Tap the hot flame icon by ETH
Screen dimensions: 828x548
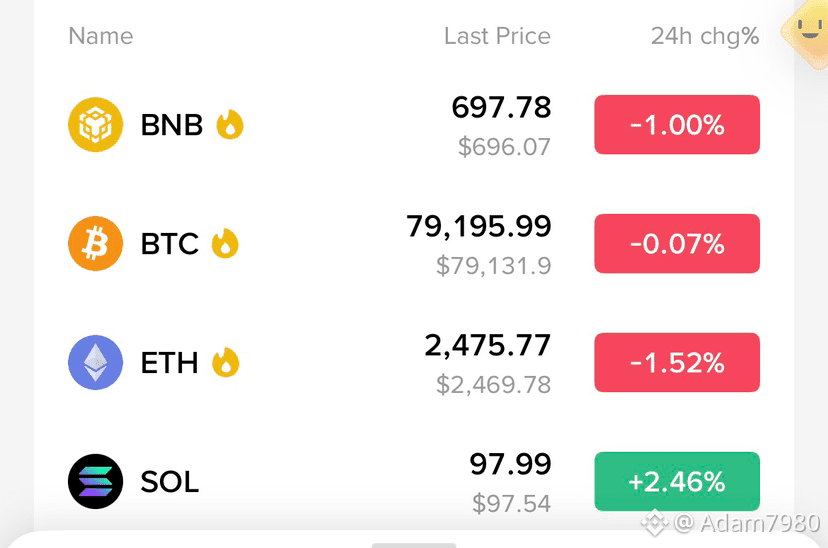(225, 362)
